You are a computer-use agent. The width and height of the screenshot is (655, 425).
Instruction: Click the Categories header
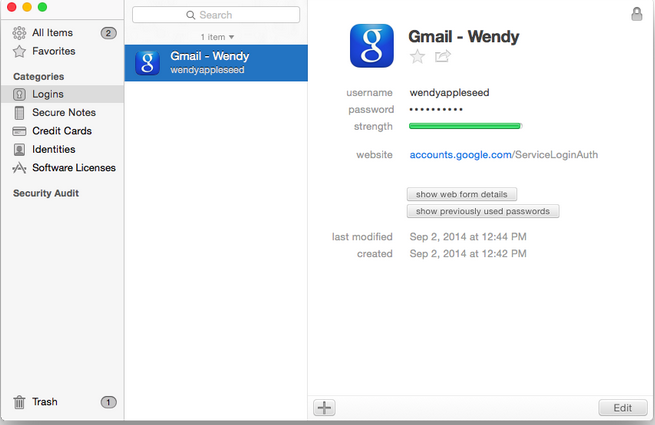click(x=38, y=77)
